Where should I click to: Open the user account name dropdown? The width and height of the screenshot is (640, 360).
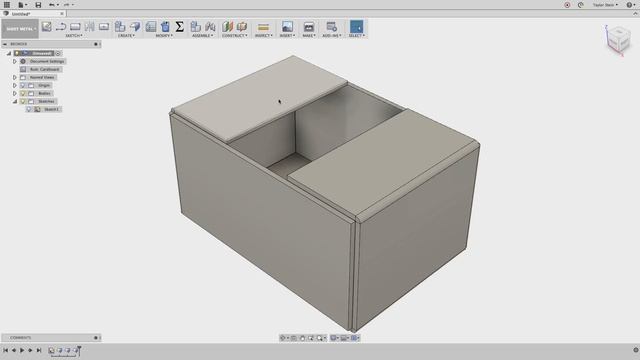point(605,5)
